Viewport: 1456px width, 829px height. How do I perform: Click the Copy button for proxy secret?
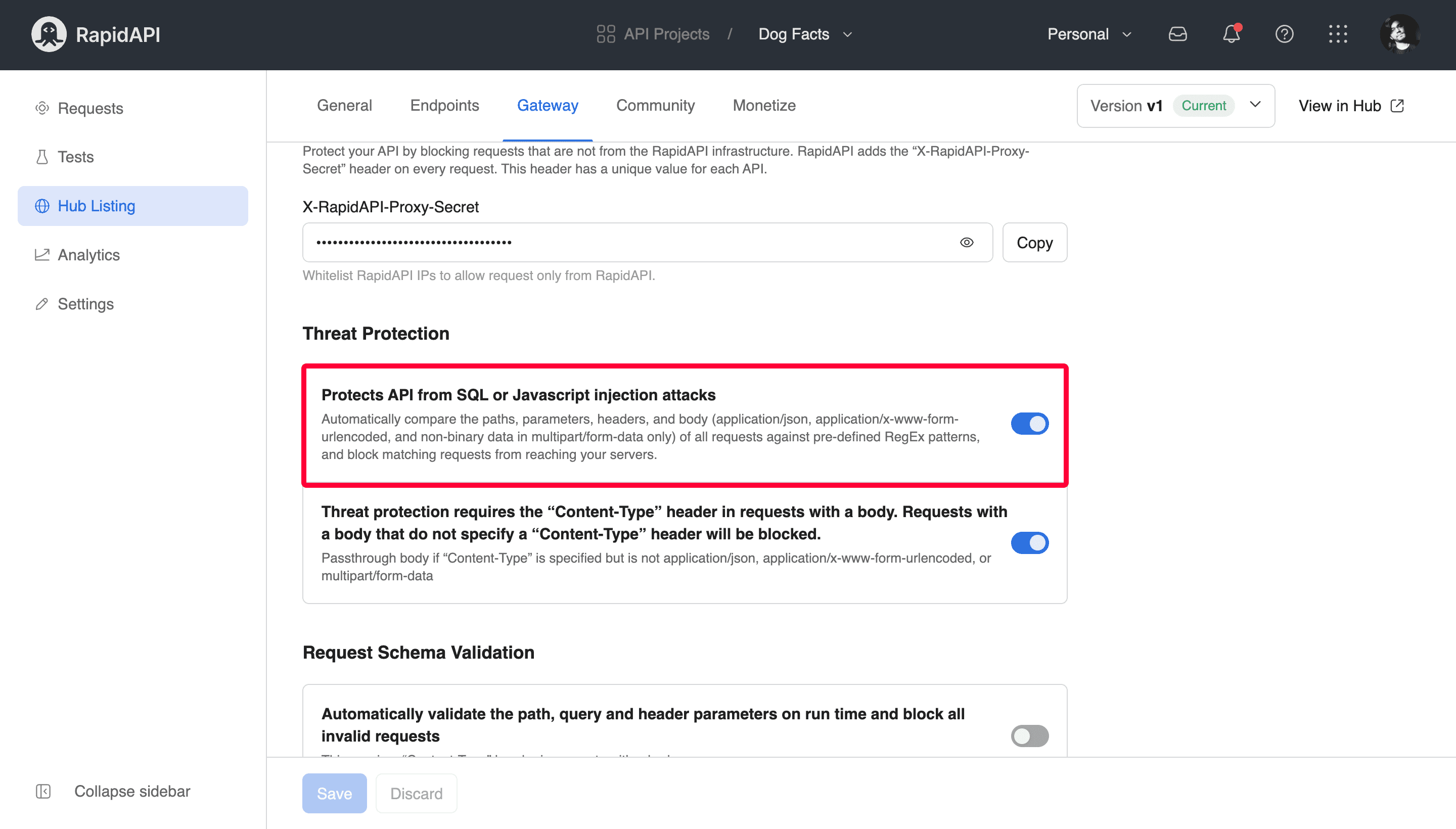pyautogui.click(x=1034, y=242)
